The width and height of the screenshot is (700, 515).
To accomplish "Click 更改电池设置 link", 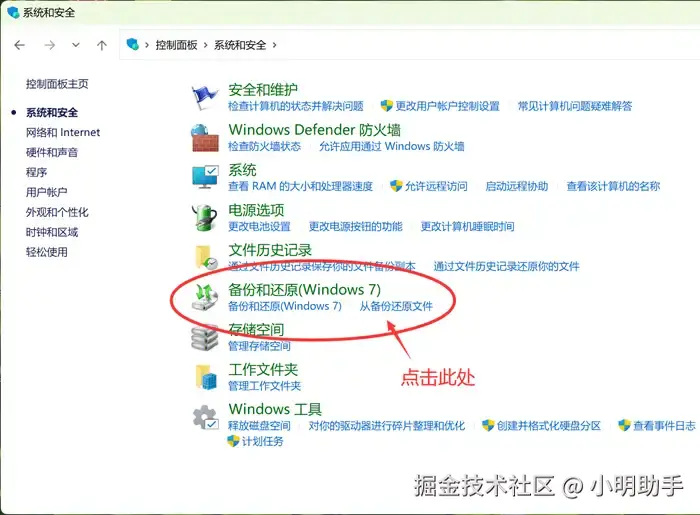I will pyautogui.click(x=259, y=226).
